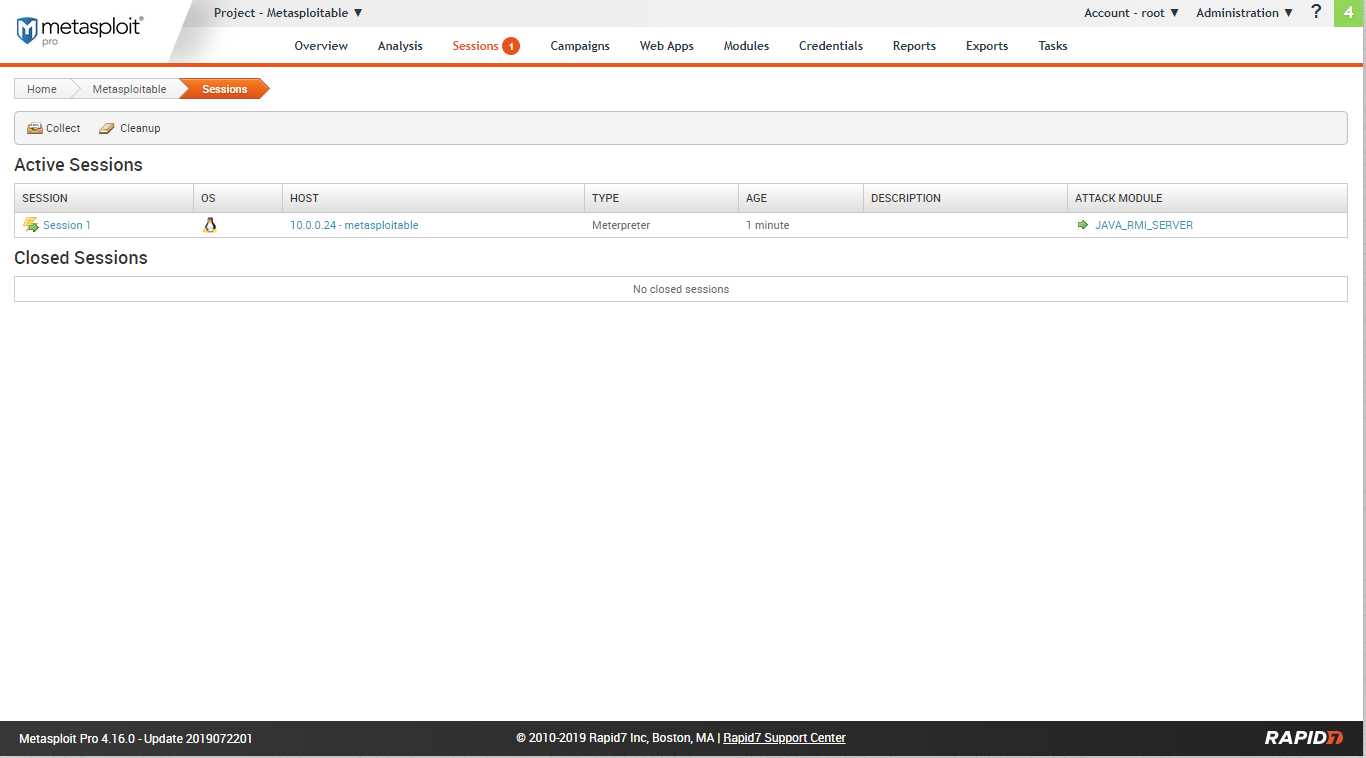Viewport: 1366px width, 758px height.
Task: Open the Campaigns tab
Action: (580, 46)
